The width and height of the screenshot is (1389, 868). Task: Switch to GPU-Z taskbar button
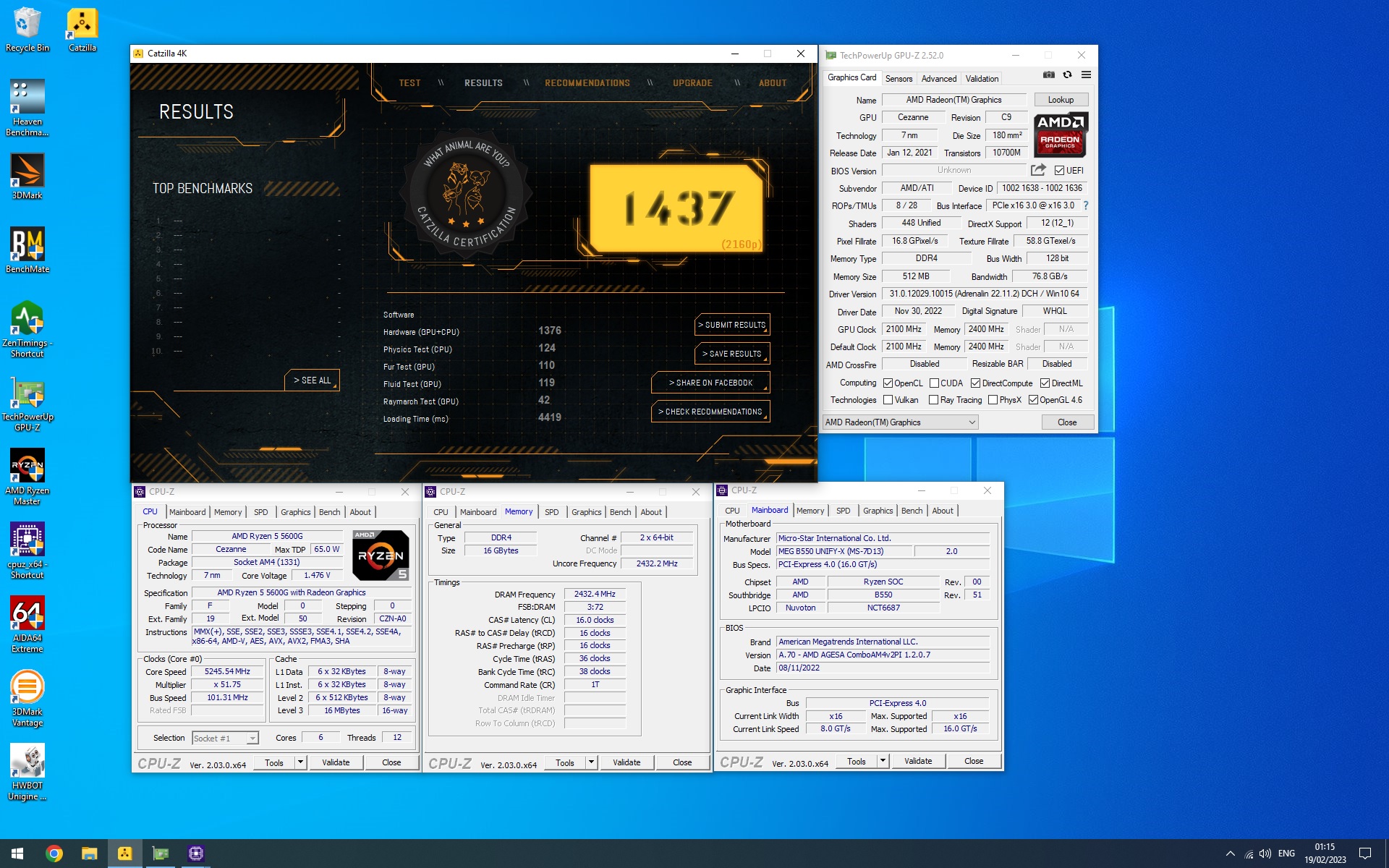tap(160, 854)
